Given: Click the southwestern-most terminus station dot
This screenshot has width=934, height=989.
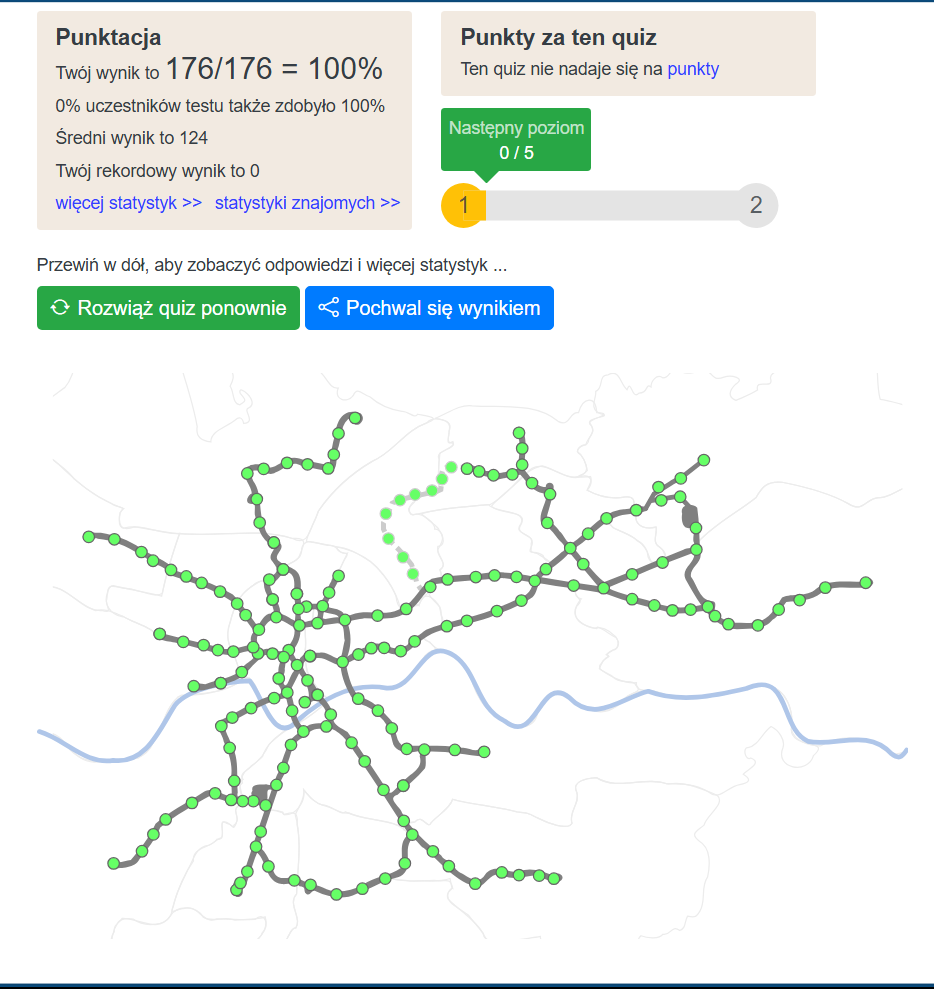Looking at the screenshot, I should pos(114,863).
